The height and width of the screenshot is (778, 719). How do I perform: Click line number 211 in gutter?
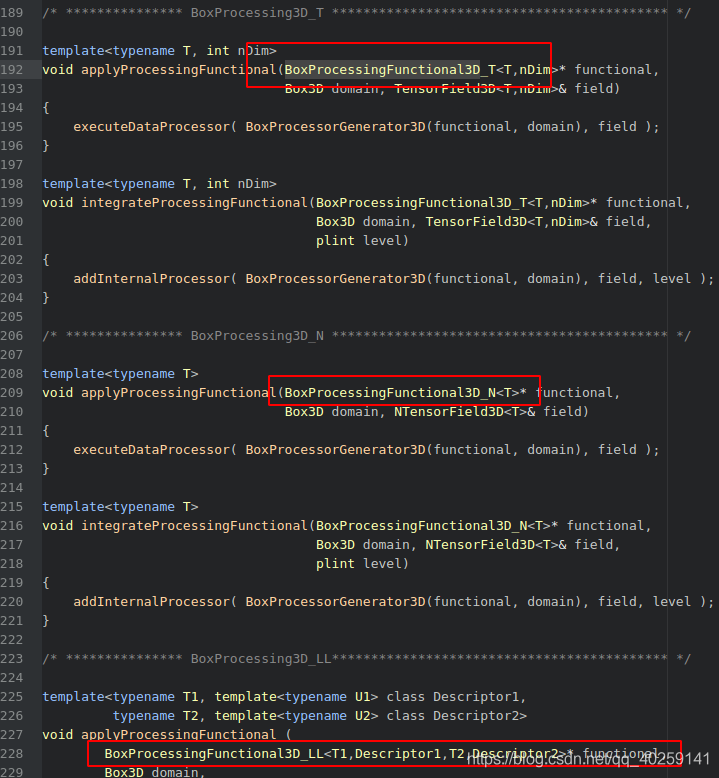pyautogui.click(x=11, y=431)
